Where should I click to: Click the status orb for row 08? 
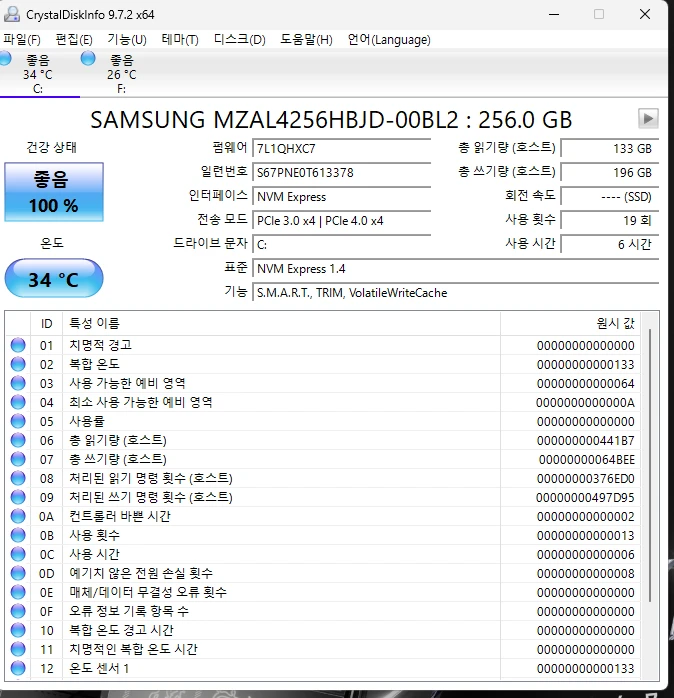tap(18, 478)
